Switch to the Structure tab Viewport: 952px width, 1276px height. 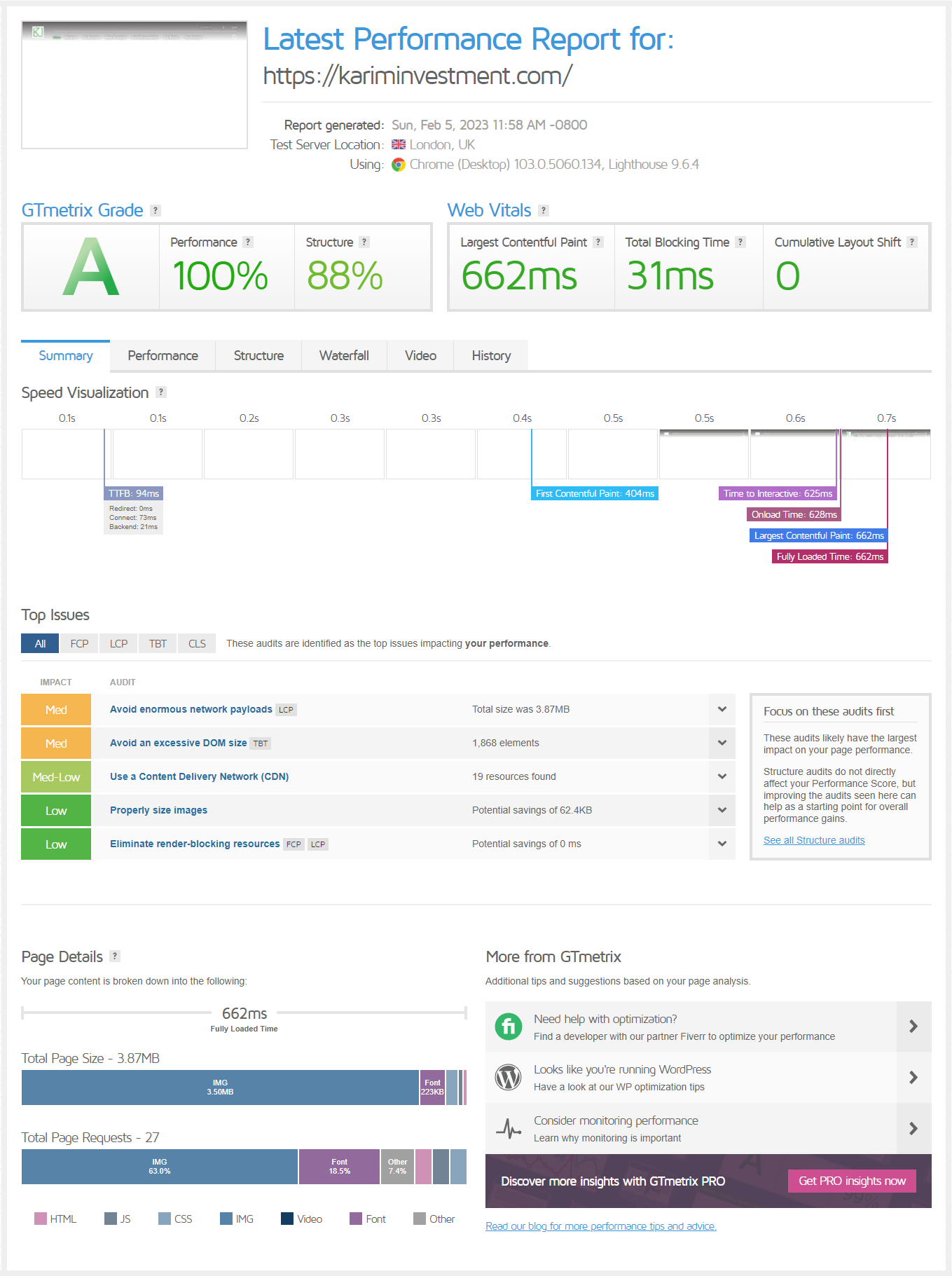tap(258, 356)
